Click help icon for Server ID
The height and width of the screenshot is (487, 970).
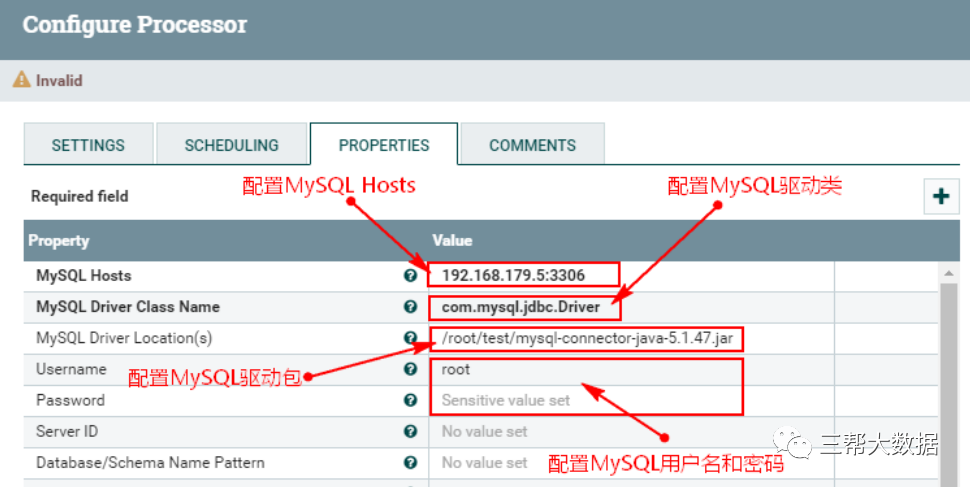pos(410,431)
